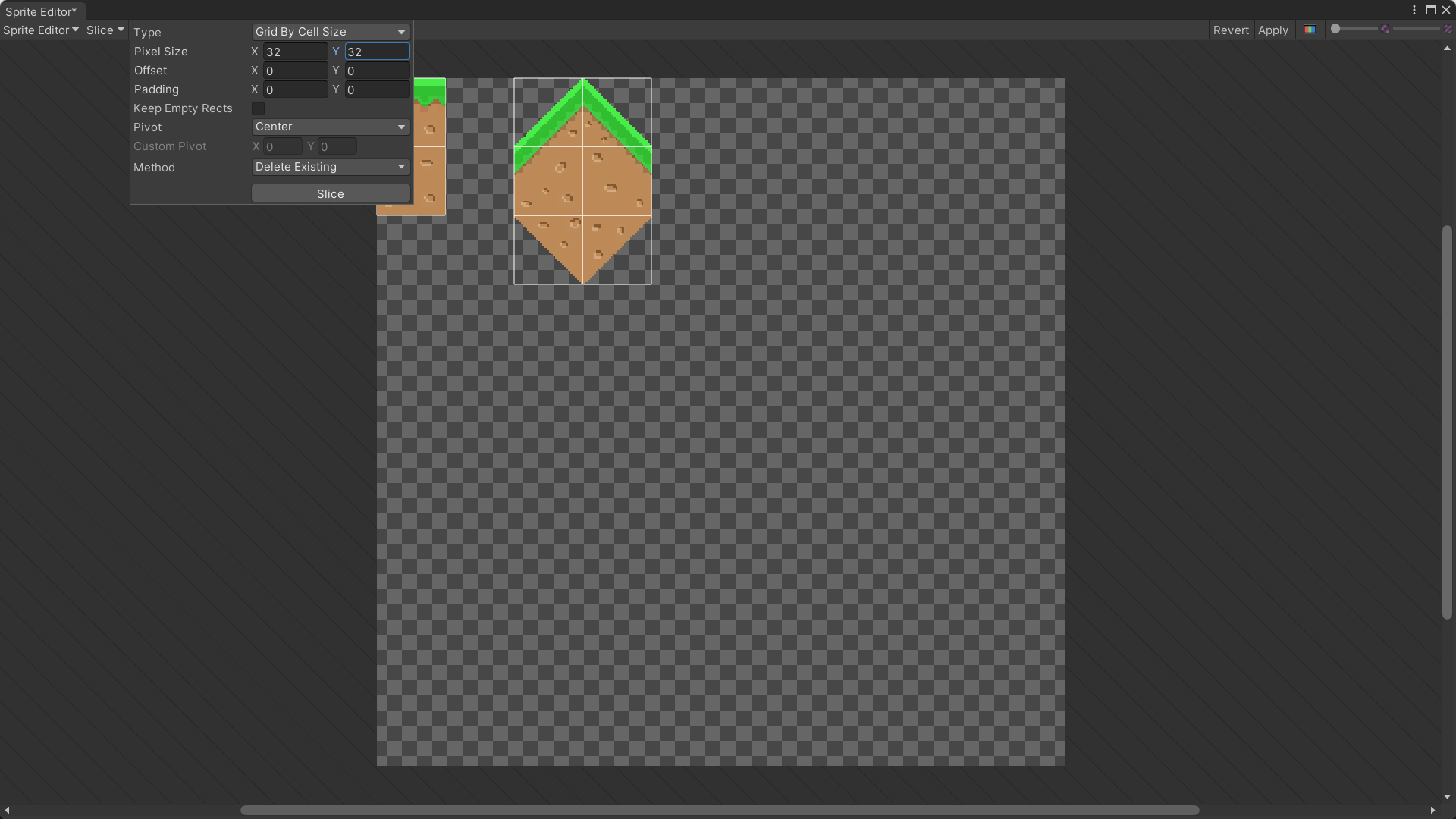Expand the Method dropdown options
The image size is (1456, 819).
tap(330, 167)
